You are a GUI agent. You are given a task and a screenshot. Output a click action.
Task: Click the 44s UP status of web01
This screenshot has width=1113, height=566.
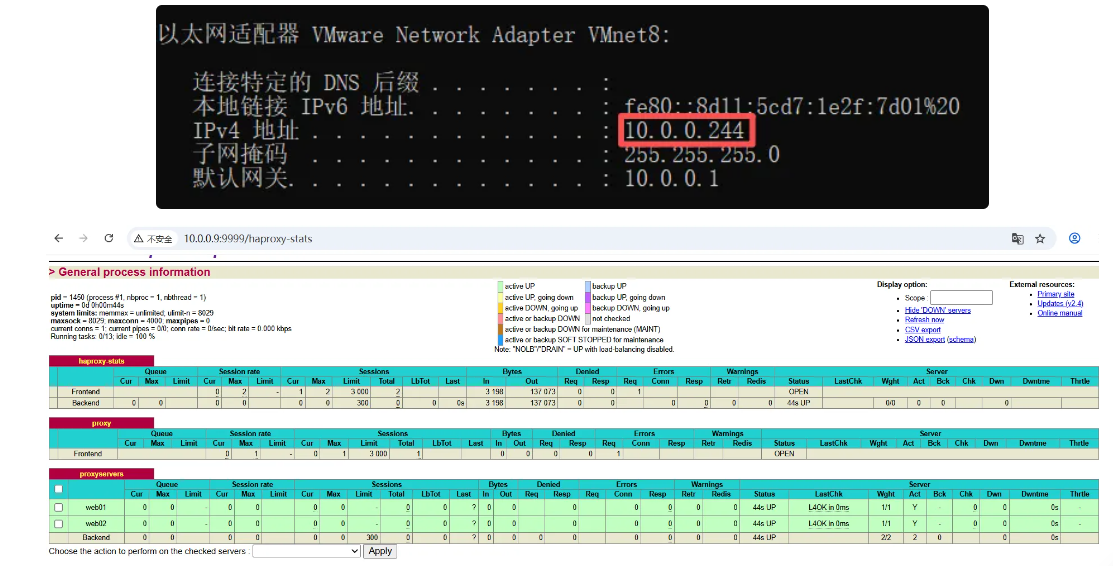pyautogui.click(x=764, y=508)
